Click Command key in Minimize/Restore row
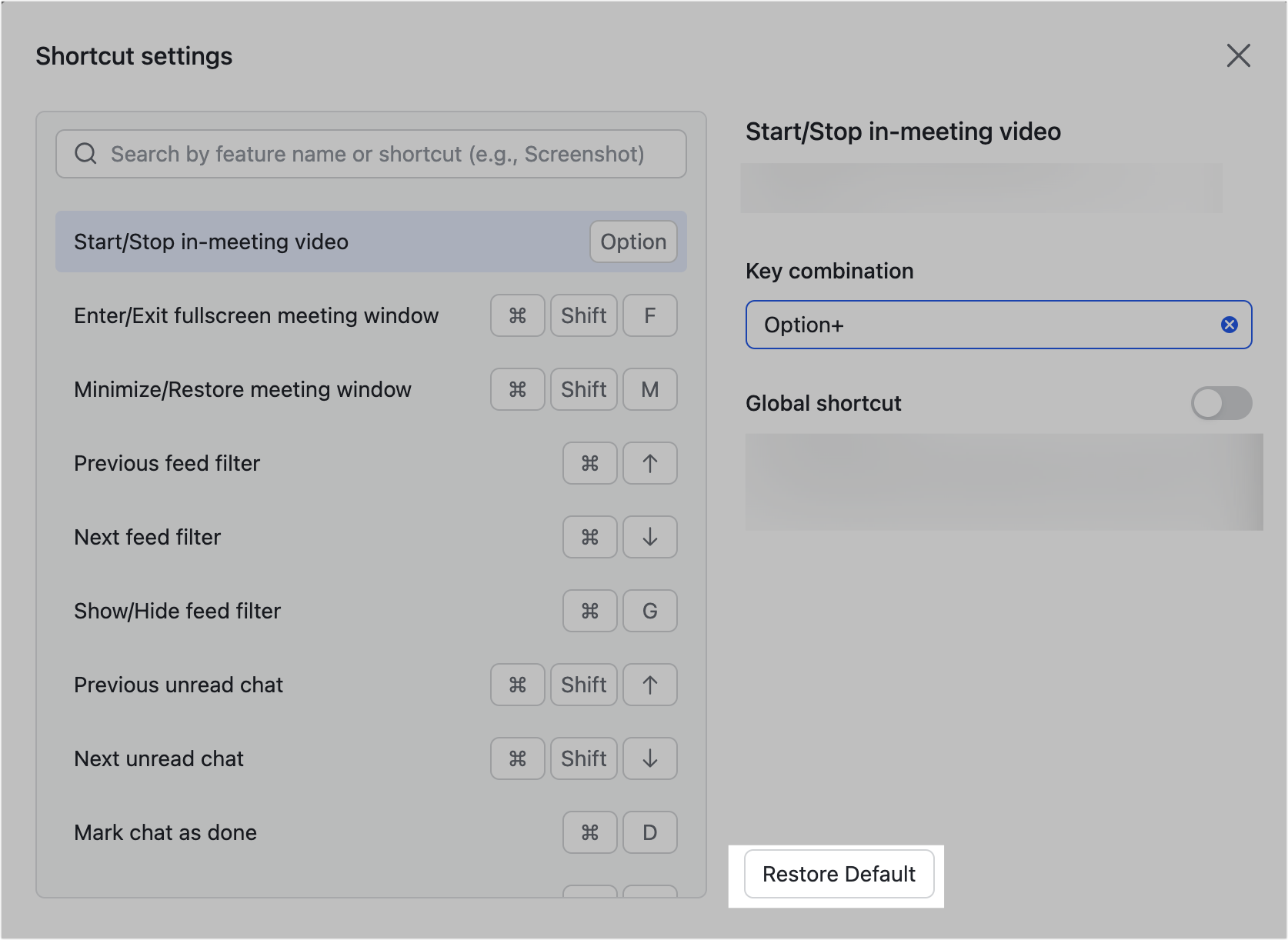Viewport: 1288px width, 940px height. [518, 389]
